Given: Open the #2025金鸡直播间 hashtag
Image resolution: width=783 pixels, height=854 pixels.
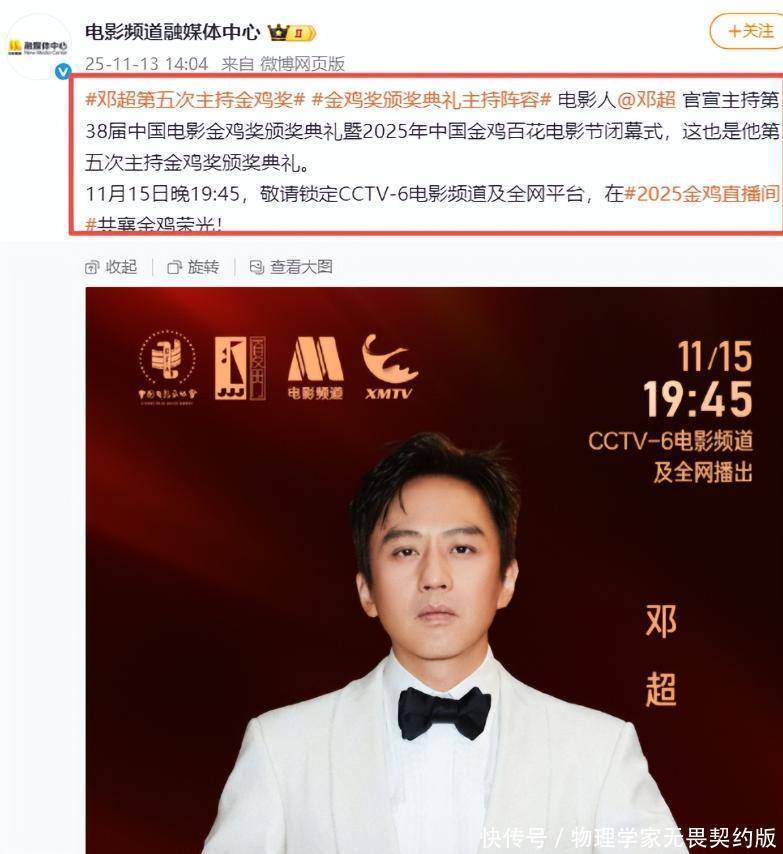Looking at the screenshot, I should point(702,193).
